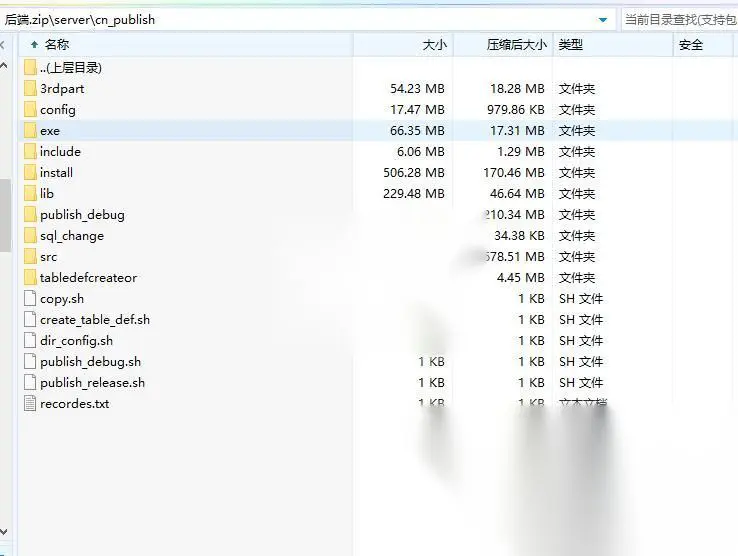Select the config folder icon
The width and height of the screenshot is (738, 556).
point(30,110)
